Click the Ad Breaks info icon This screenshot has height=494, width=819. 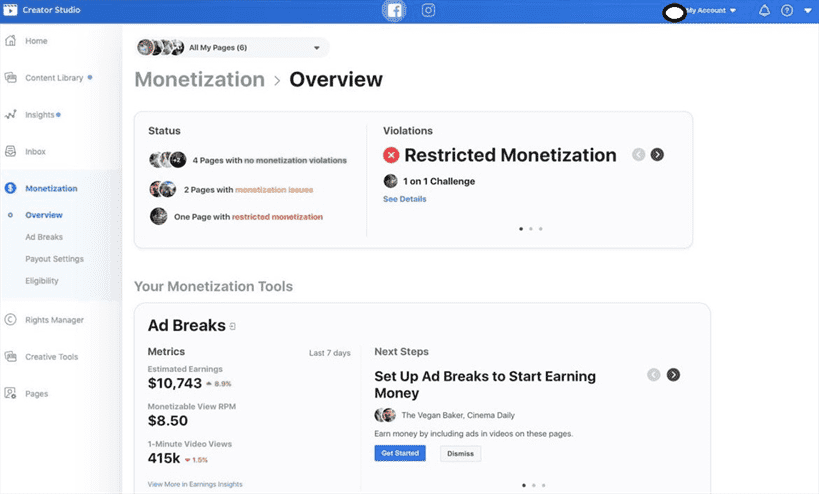coord(232,326)
